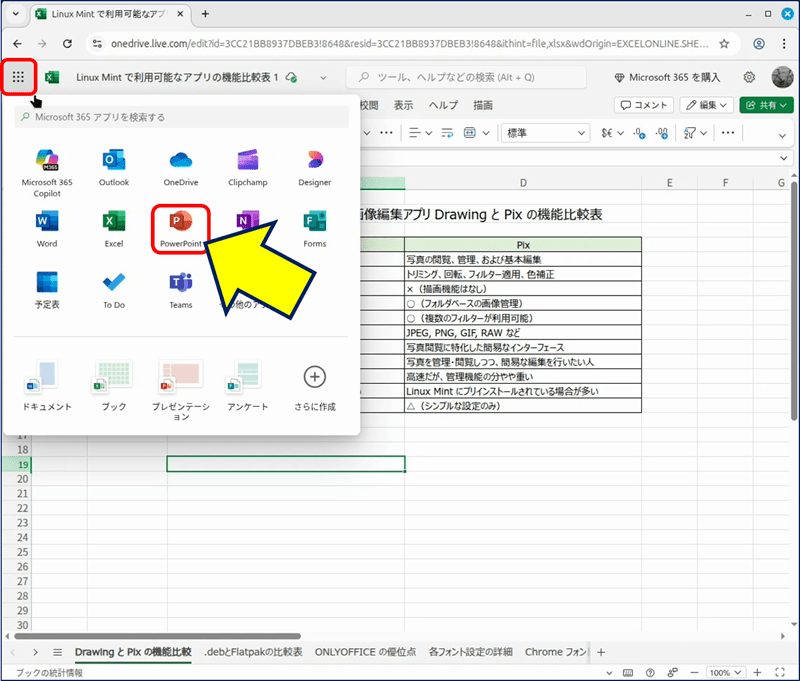The height and width of the screenshot is (681, 800).
Task: Open the account profile picture menu
Action: (782, 77)
